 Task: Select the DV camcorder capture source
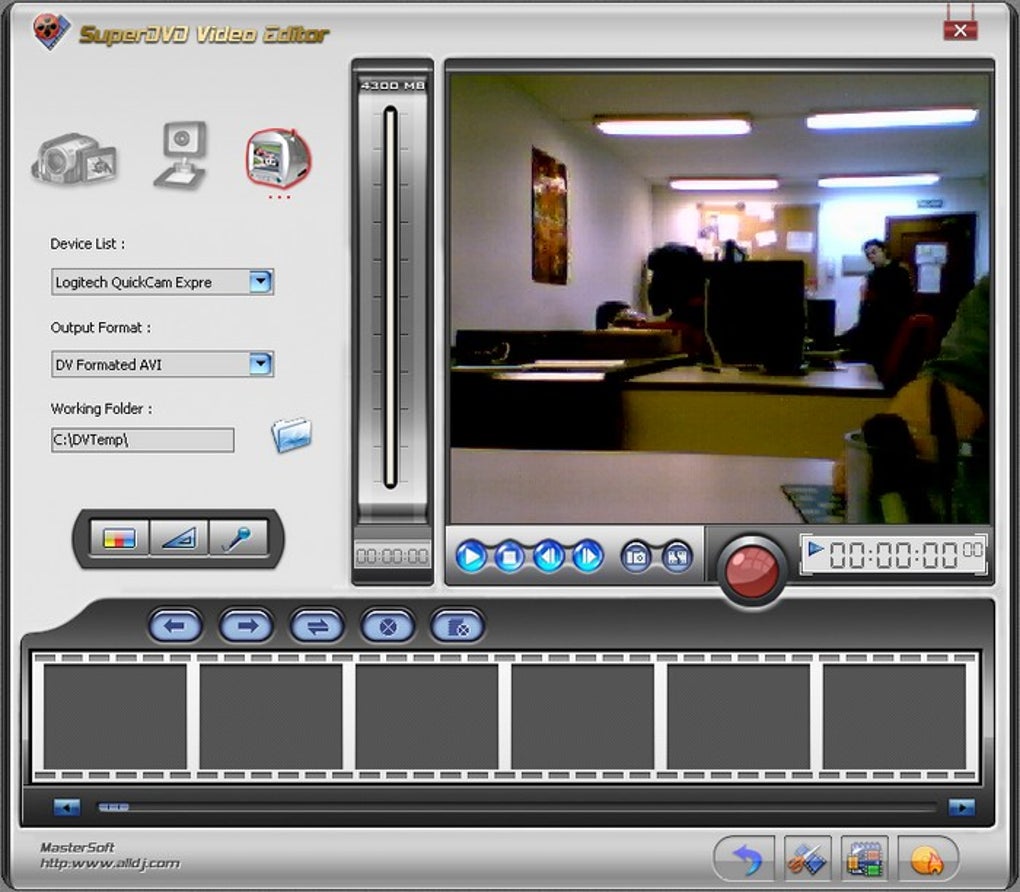74,160
